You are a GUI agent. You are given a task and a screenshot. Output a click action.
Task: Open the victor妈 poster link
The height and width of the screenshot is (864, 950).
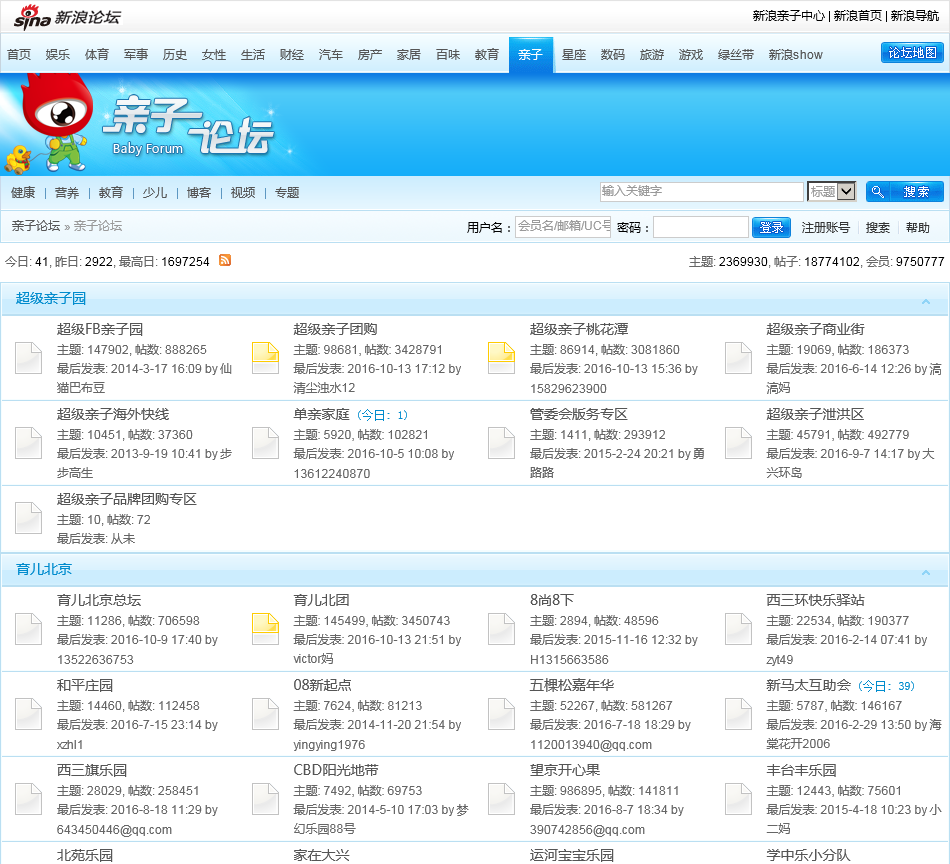click(x=313, y=659)
